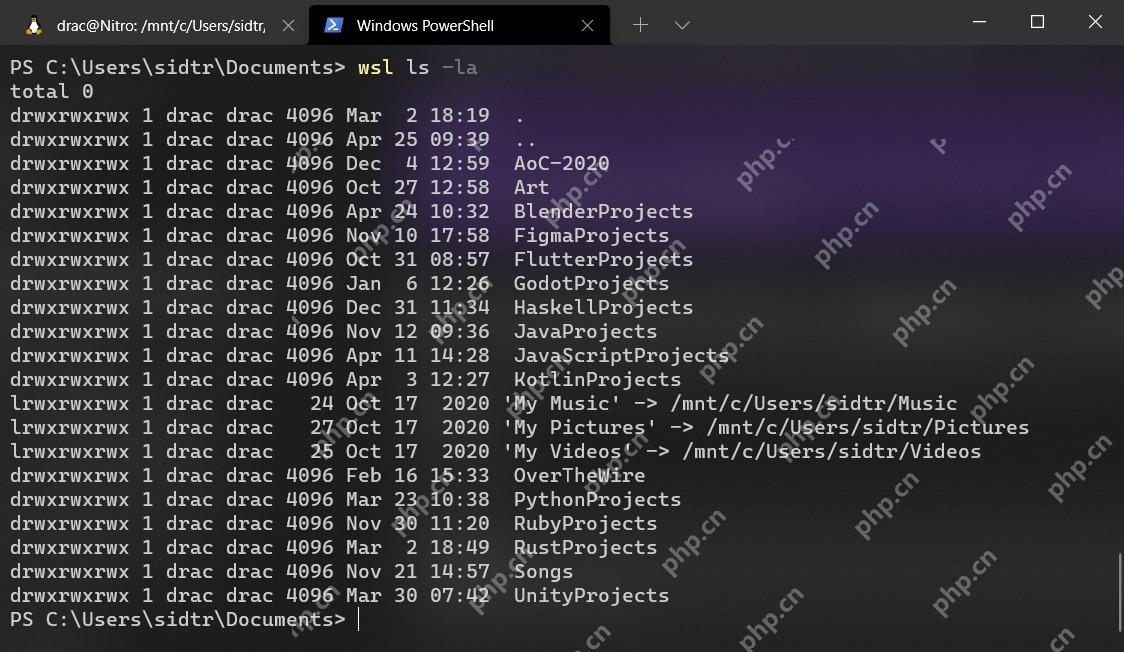This screenshot has width=1124, height=652.
Task: Click the top 'PS C:\Users\sidtr\Documents>' prompt
Action: (178, 67)
